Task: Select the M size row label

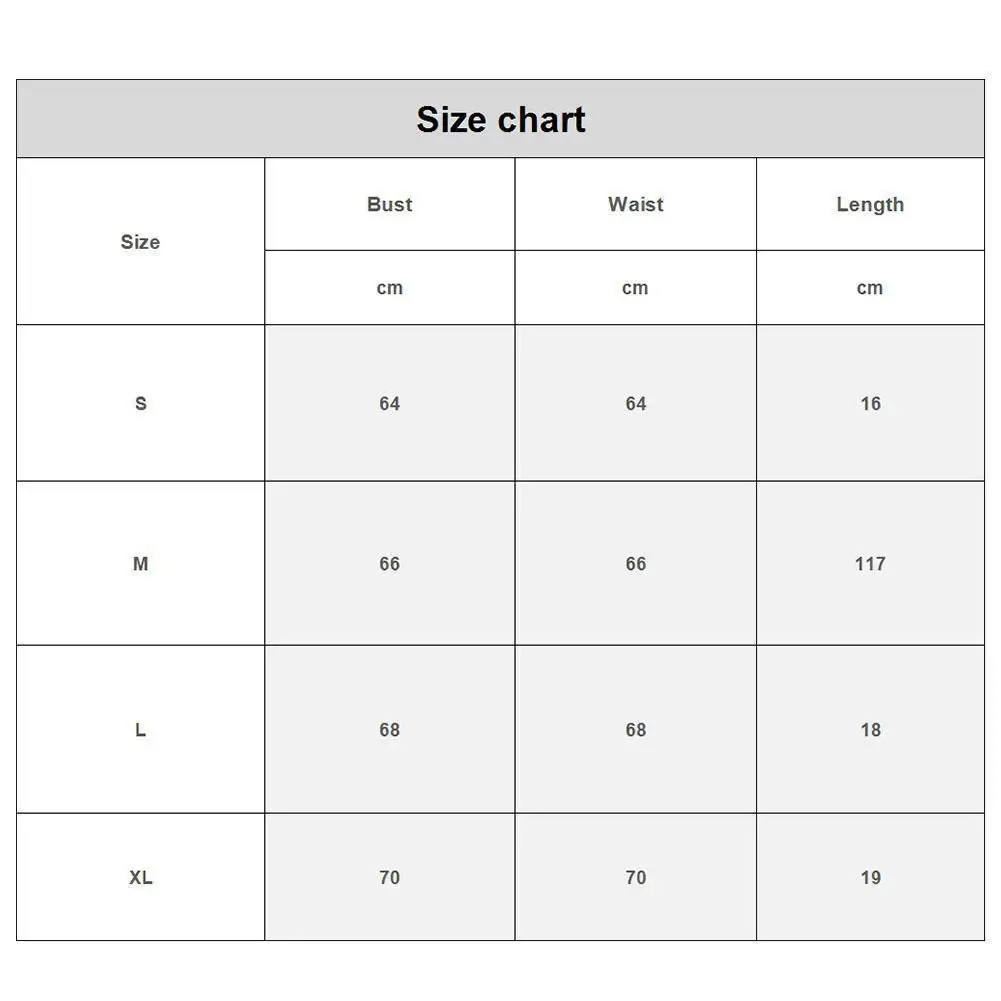Action: coord(140,564)
